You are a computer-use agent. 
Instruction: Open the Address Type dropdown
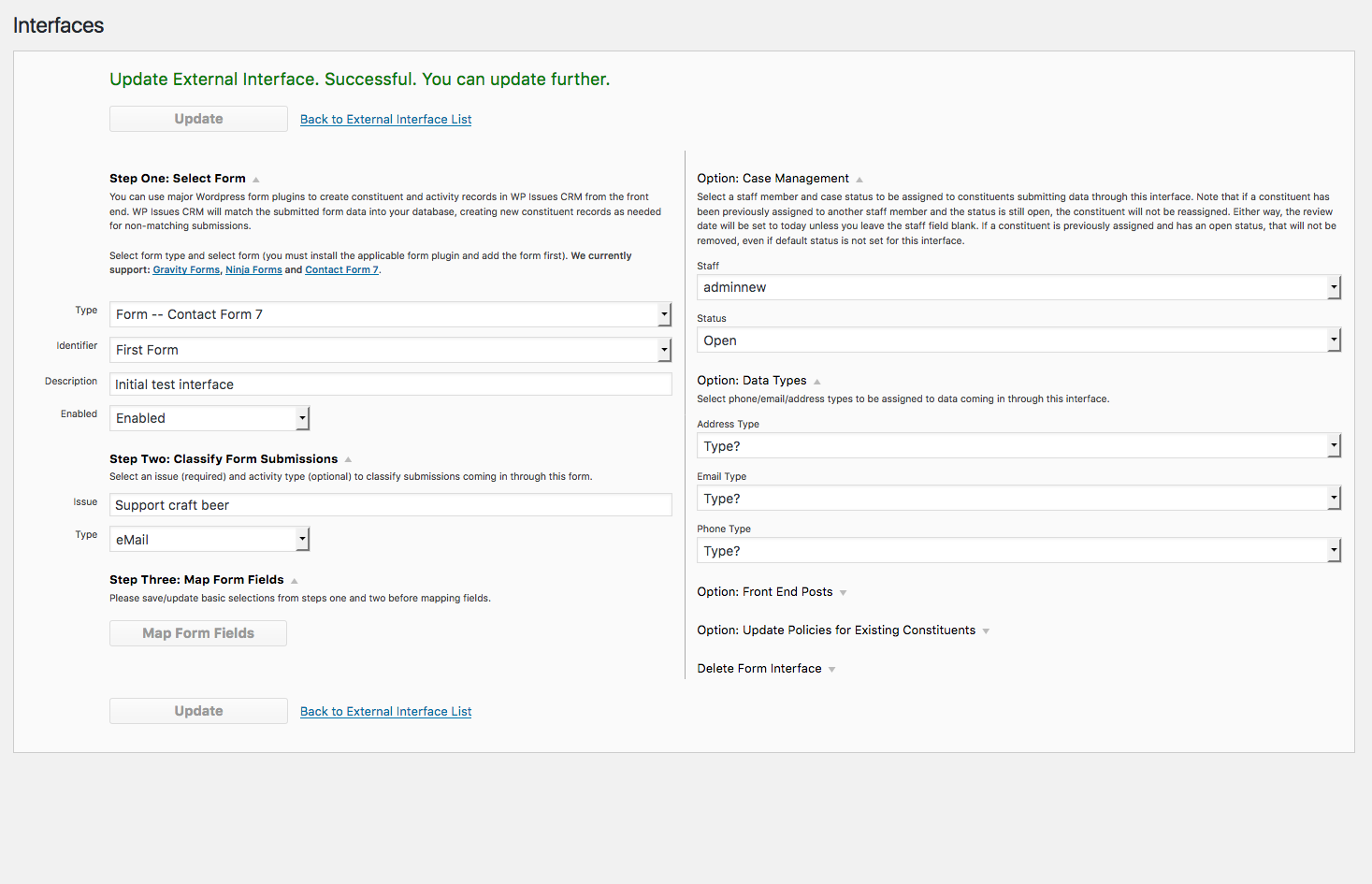click(1018, 446)
